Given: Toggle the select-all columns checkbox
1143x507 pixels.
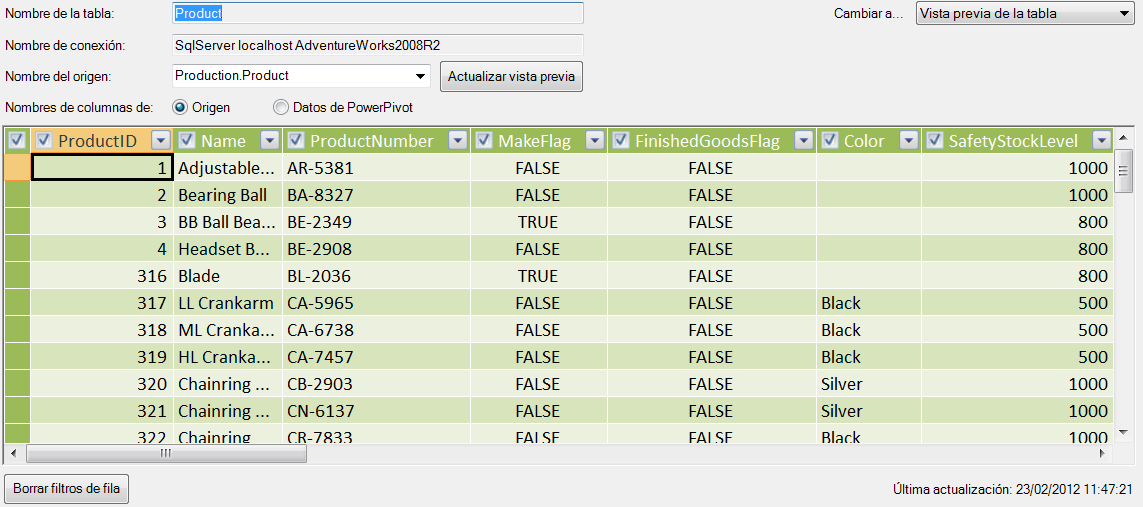Looking at the screenshot, I should tap(16, 141).
